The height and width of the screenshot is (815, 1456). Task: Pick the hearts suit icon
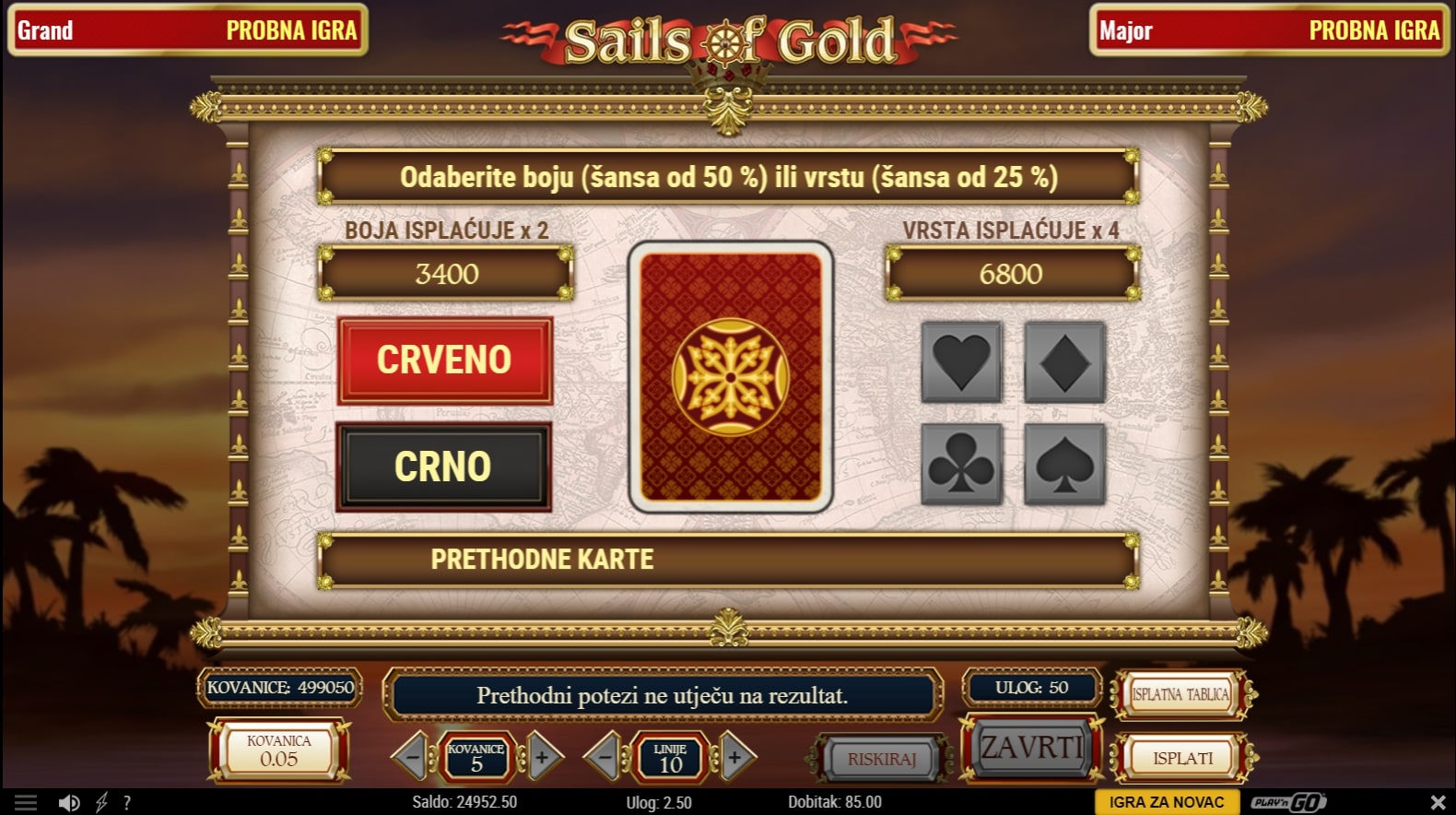[961, 361]
